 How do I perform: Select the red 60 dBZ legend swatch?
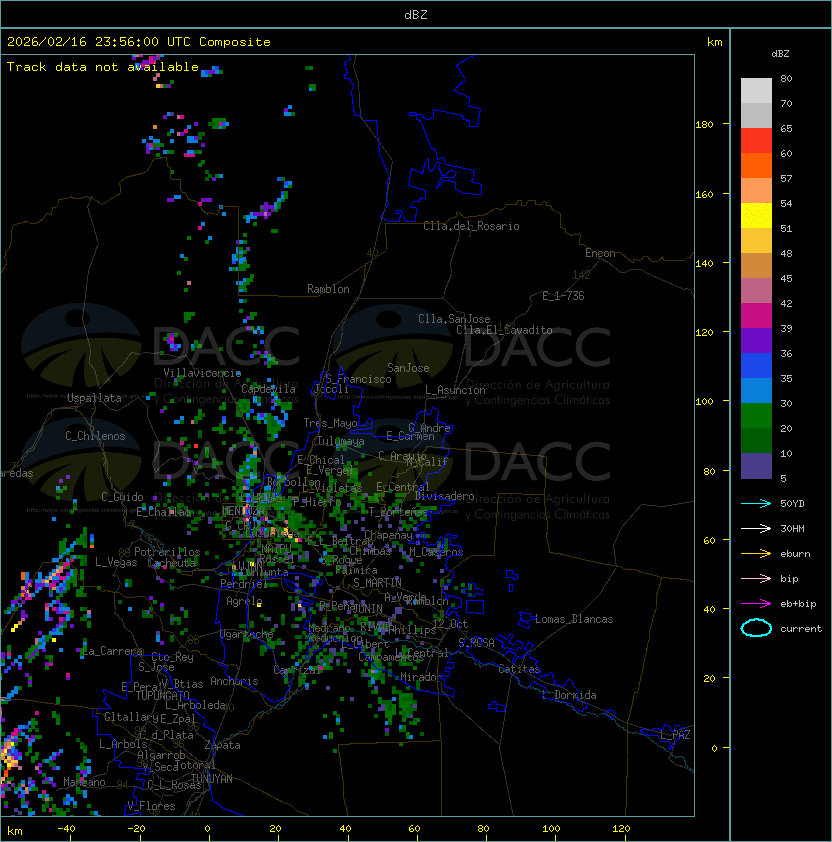(756, 141)
